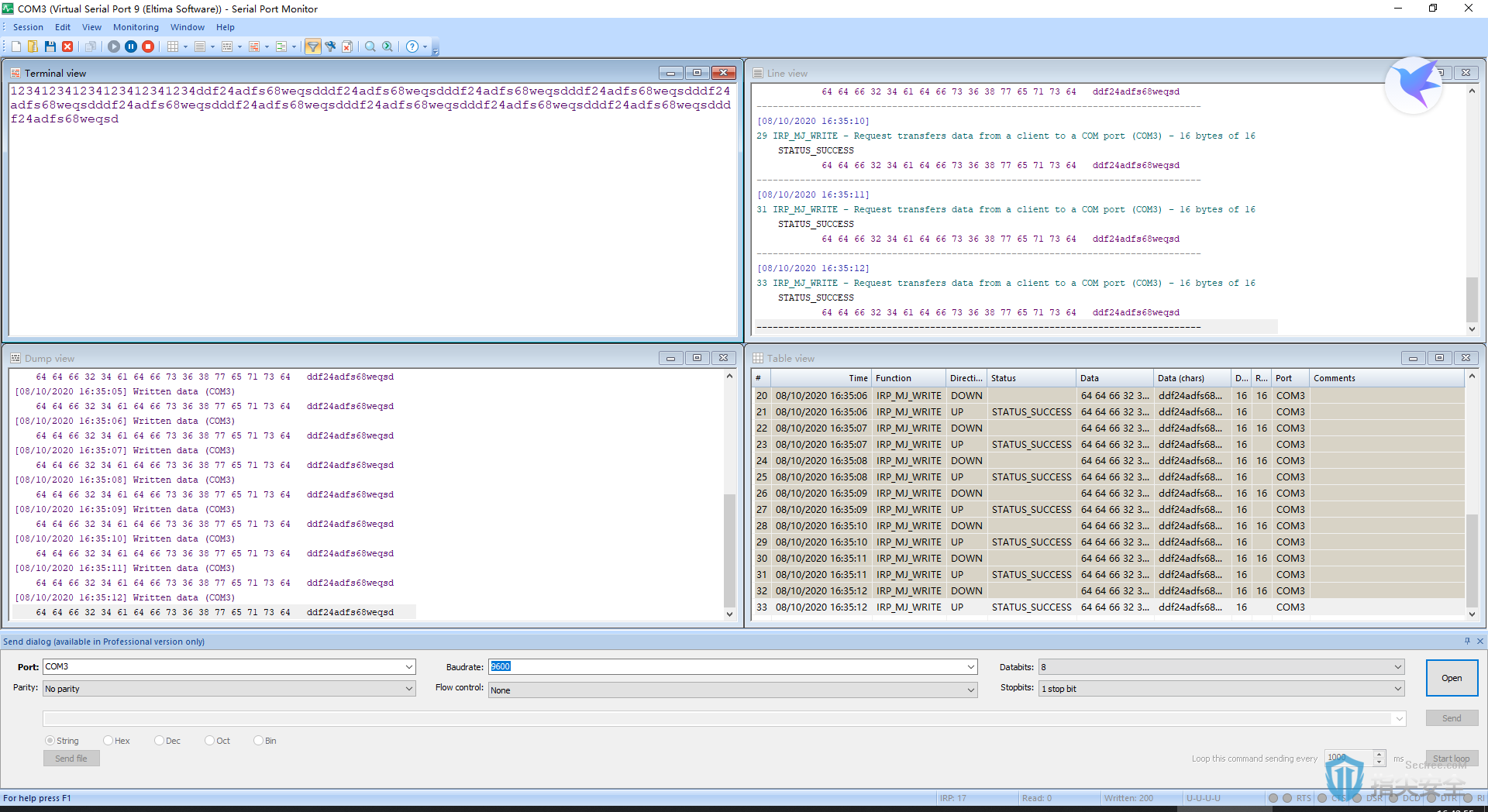Click the Send file button
Image resolution: width=1488 pixels, height=812 pixels.
(x=71, y=759)
